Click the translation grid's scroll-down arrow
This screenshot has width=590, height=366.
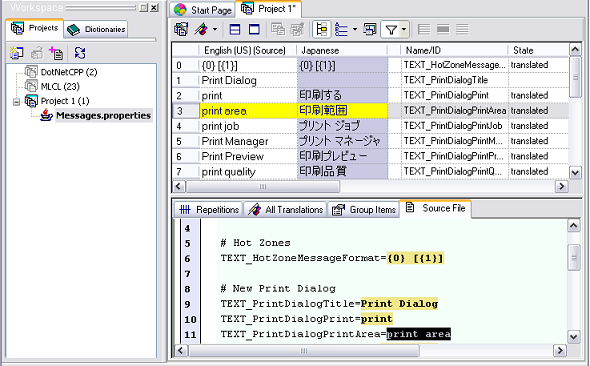(575, 173)
